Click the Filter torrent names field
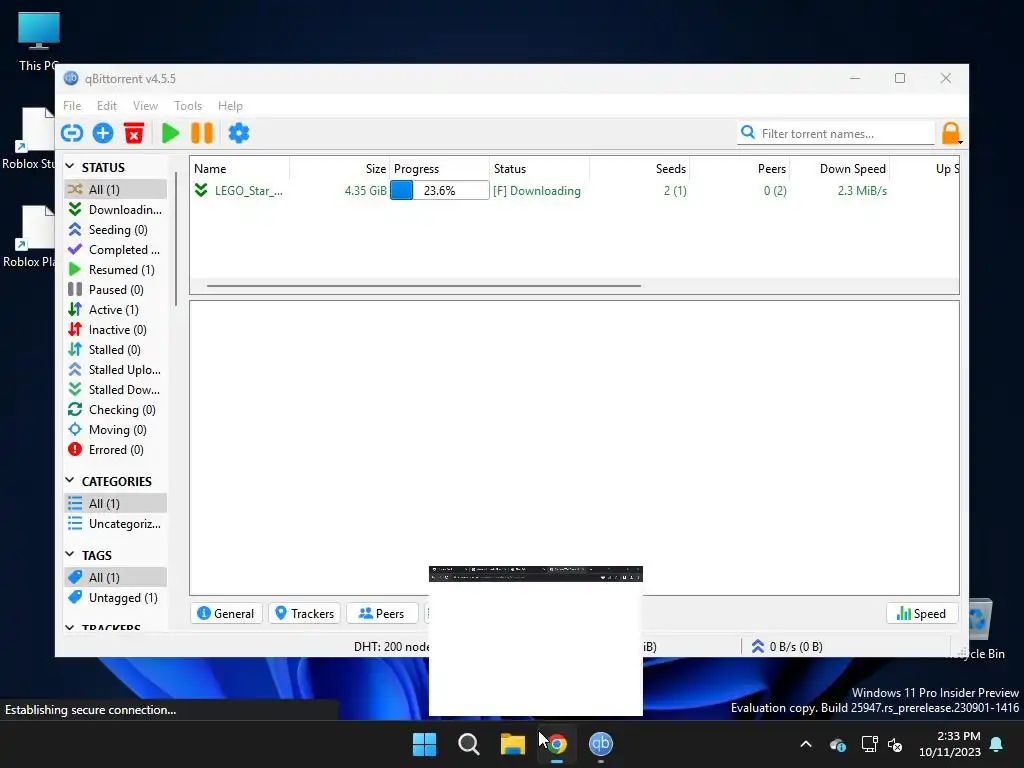The image size is (1024, 768). coord(836,133)
